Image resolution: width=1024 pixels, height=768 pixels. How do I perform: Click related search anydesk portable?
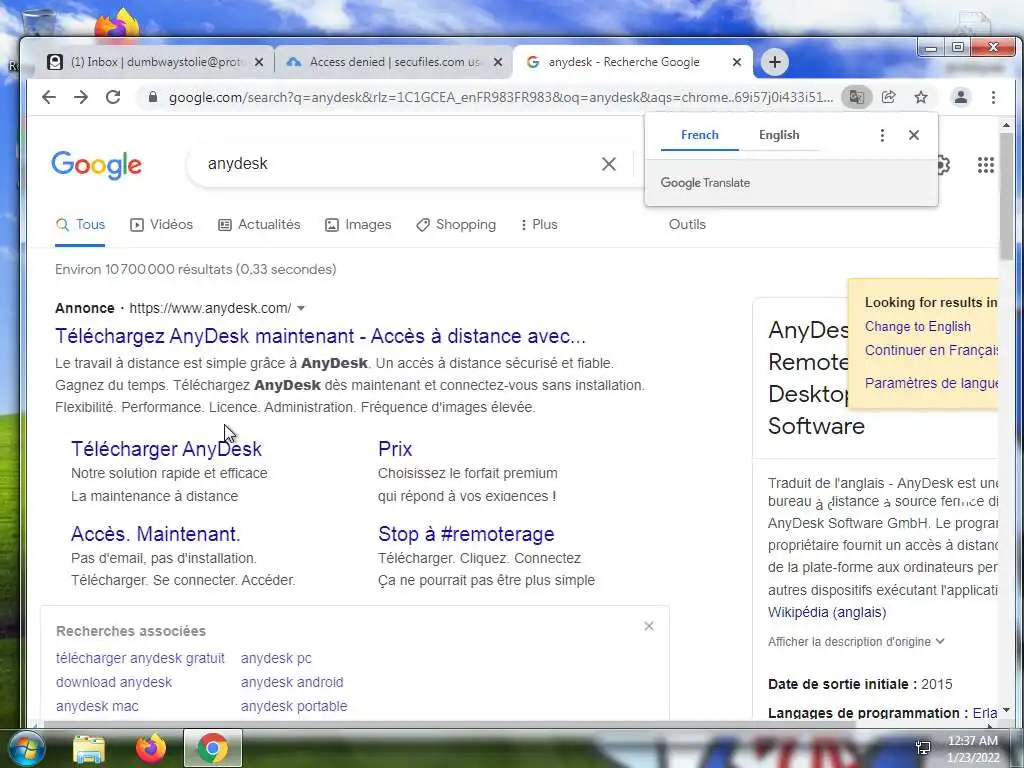tap(294, 707)
